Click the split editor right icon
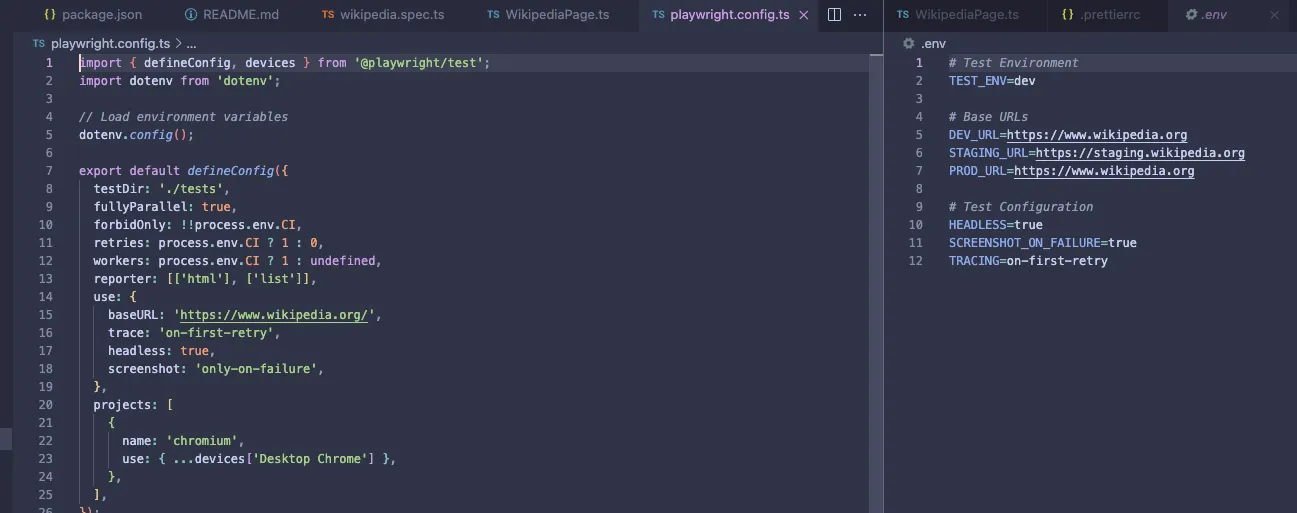Viewport: 1297px width, 513px height. [835, 15]
